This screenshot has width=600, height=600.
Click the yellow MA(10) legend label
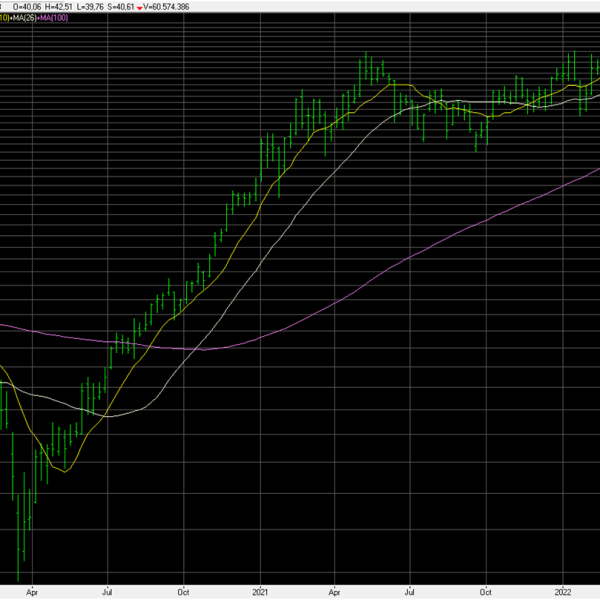(x=4, y=17)
